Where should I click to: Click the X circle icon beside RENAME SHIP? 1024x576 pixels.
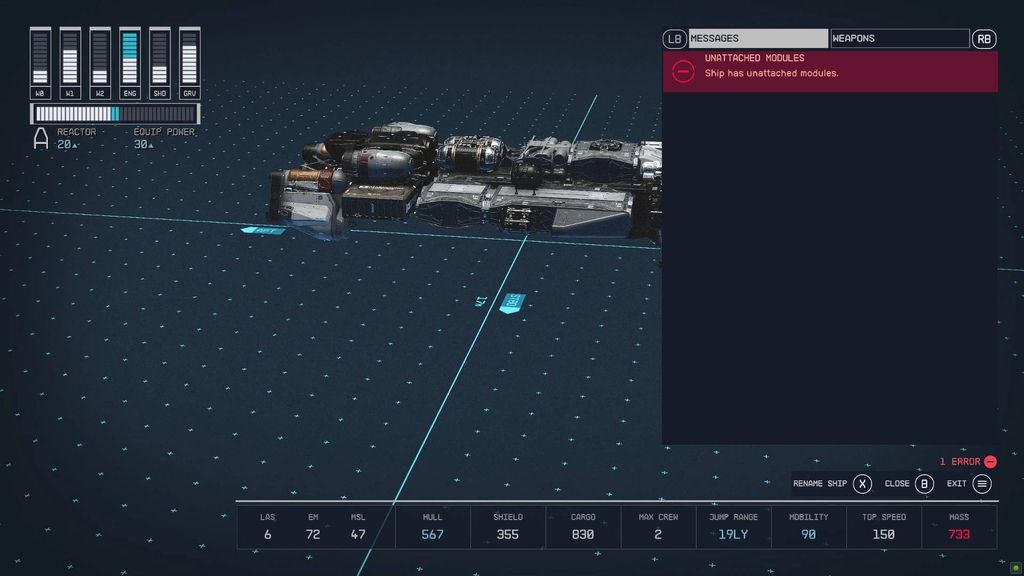[x=862, y=484]
